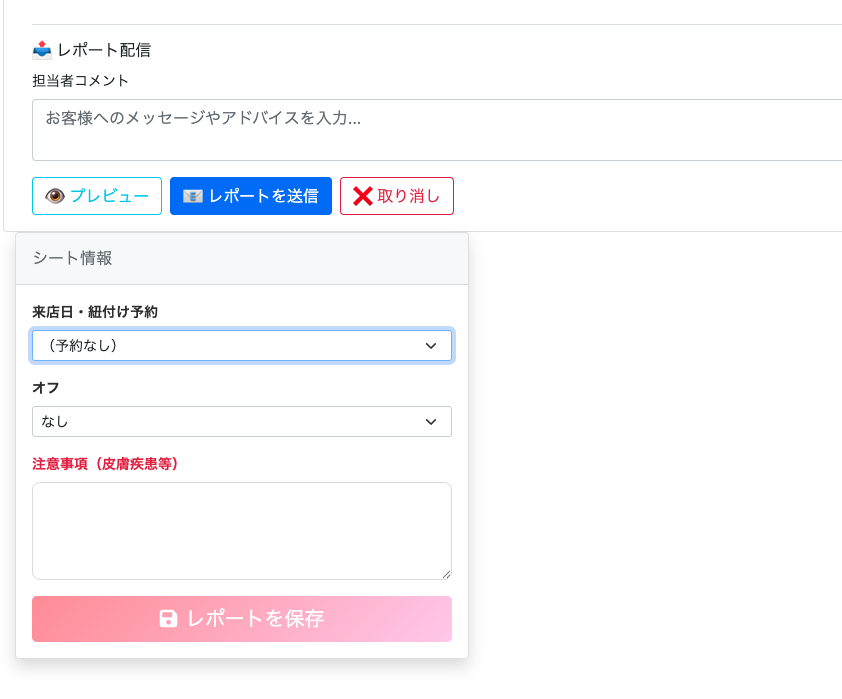
Task: Click the chevron on the（予約なし）selector
Action: (x=431, y=345)
